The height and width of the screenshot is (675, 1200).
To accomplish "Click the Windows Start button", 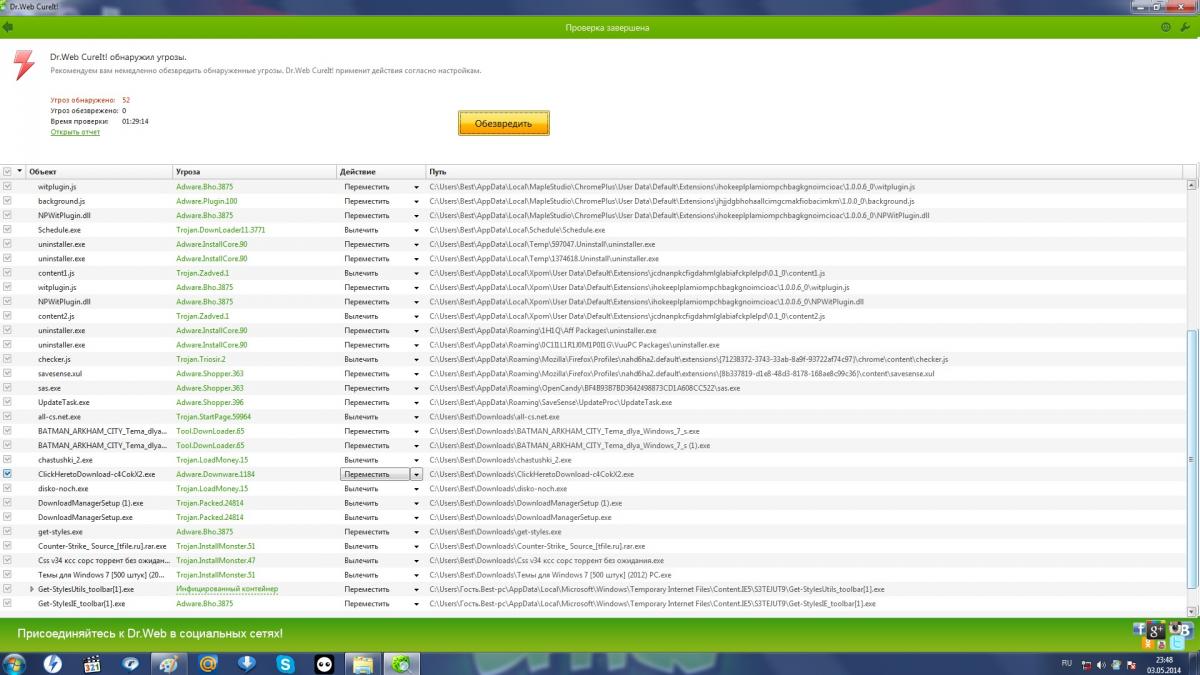I will pos(15,663).
